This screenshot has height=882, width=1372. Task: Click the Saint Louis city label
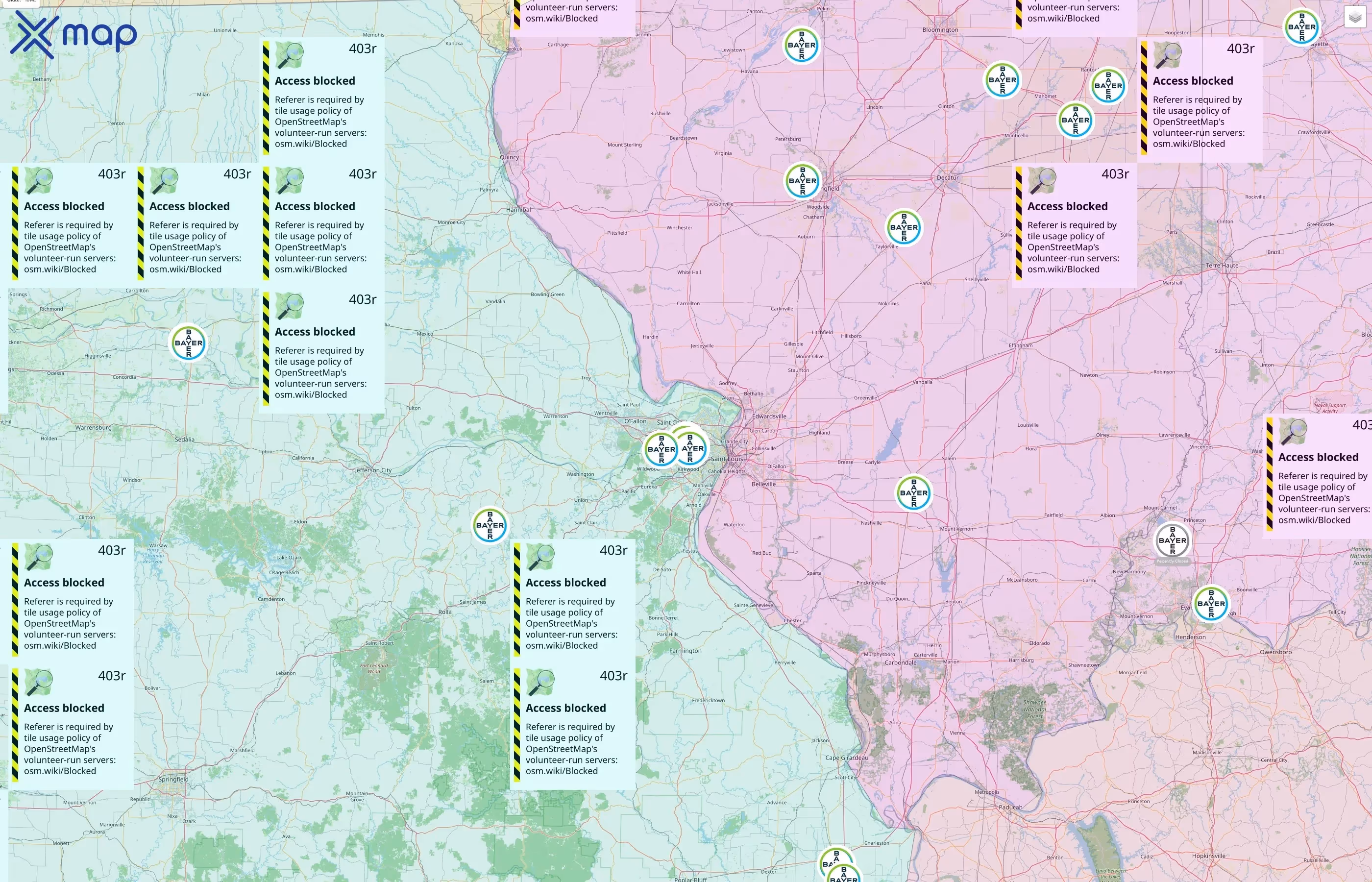(x=727, y=459)
